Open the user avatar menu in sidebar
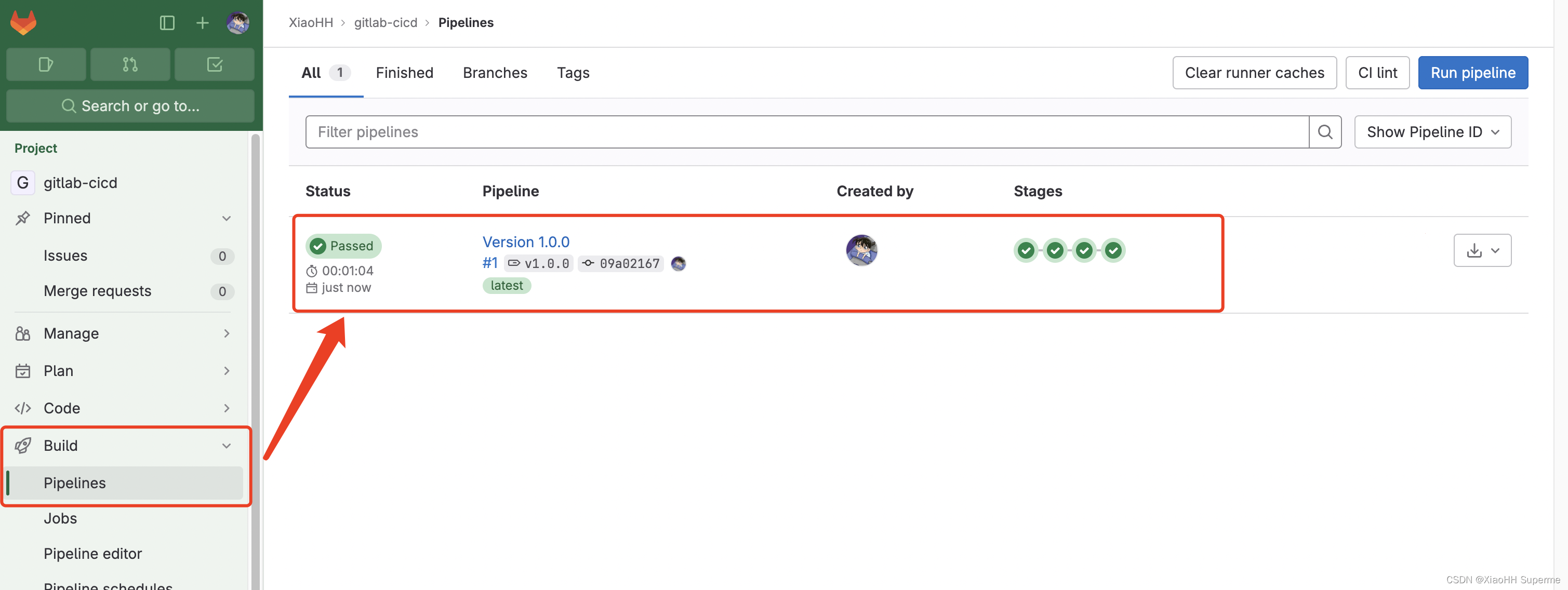Viewport: 1568px width, 590px height. point(237,23)
